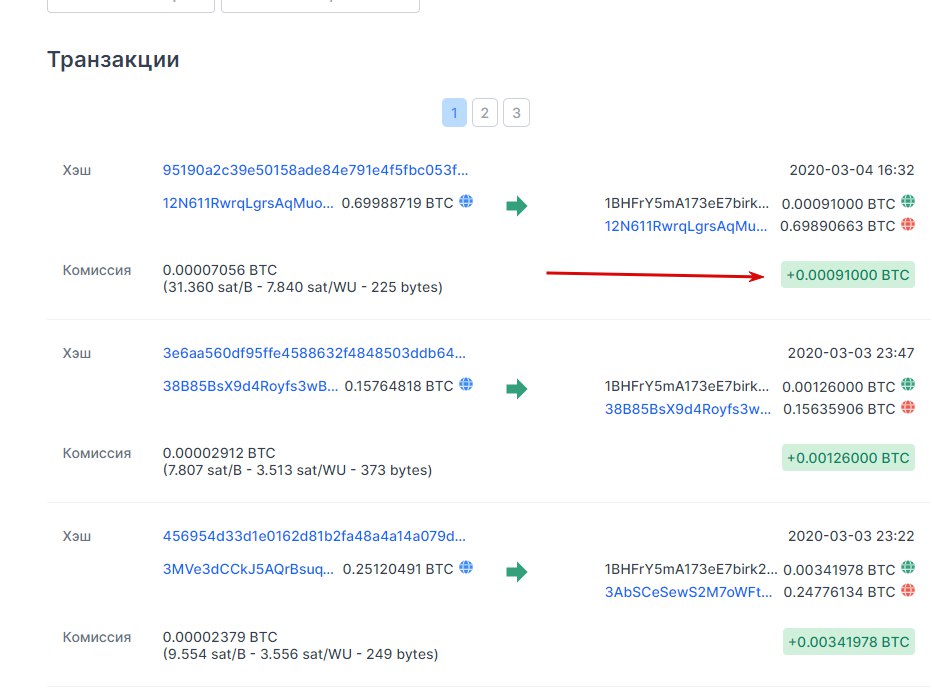Click green globe icon next to 0.00126000 BTC output
Screen dimensions: 932x689
[x=908, y=385]
